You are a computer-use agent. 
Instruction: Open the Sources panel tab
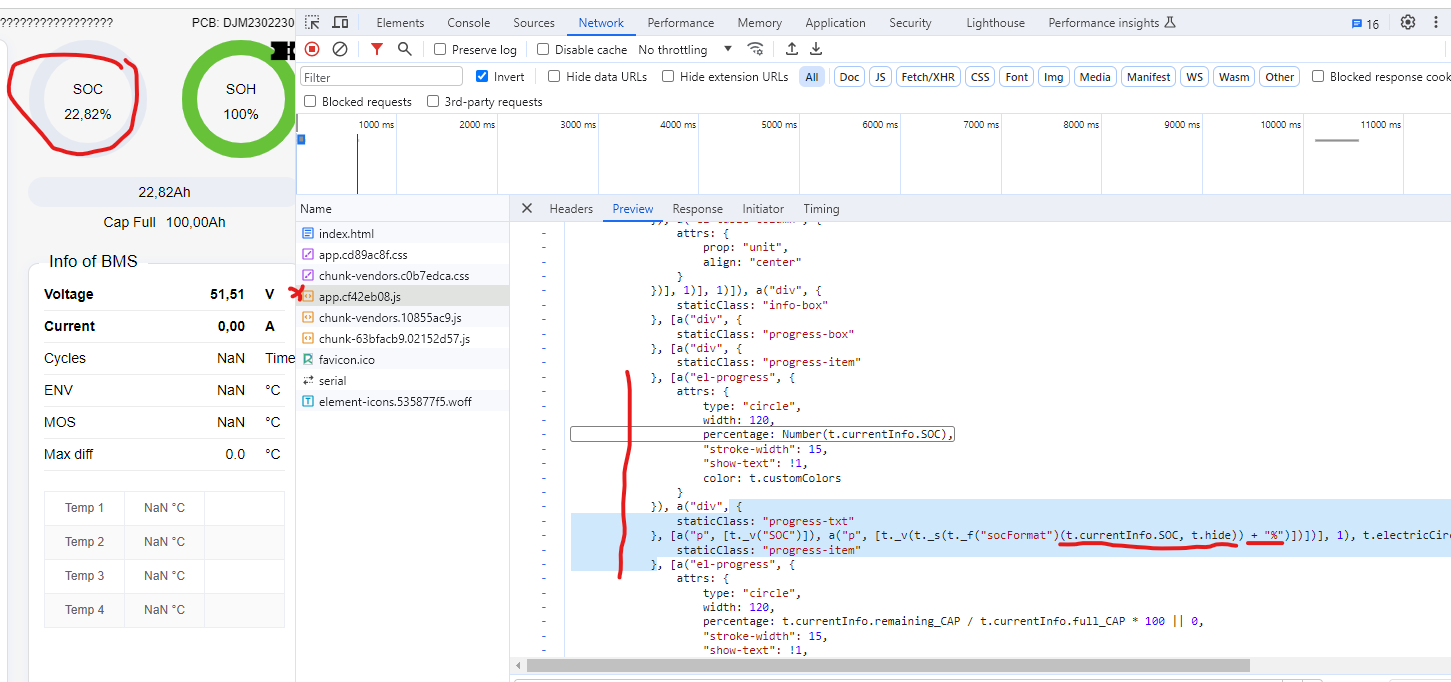534,23
